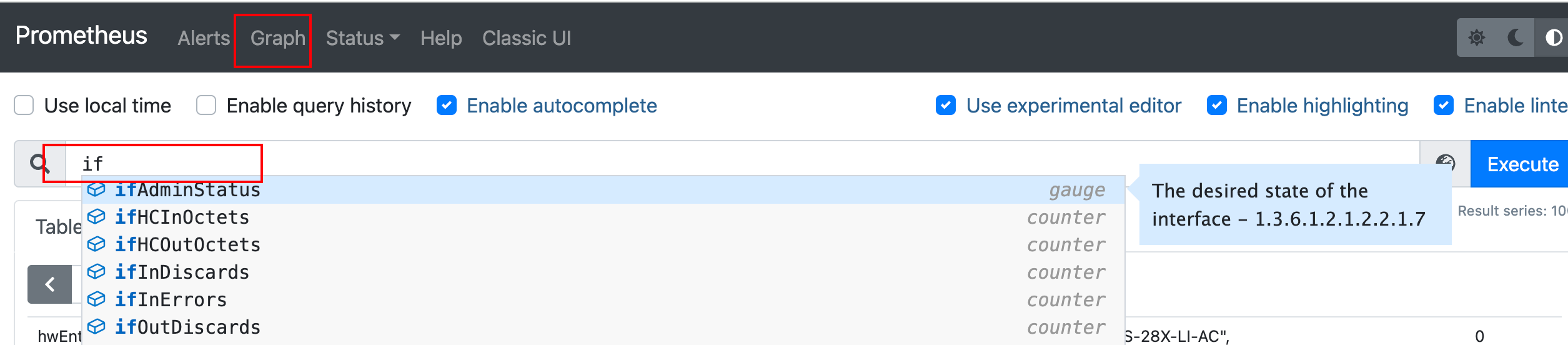The image size is (1568, 345).
Task: Open the Graph page in navbar
Action: click(x=277, y=38)
